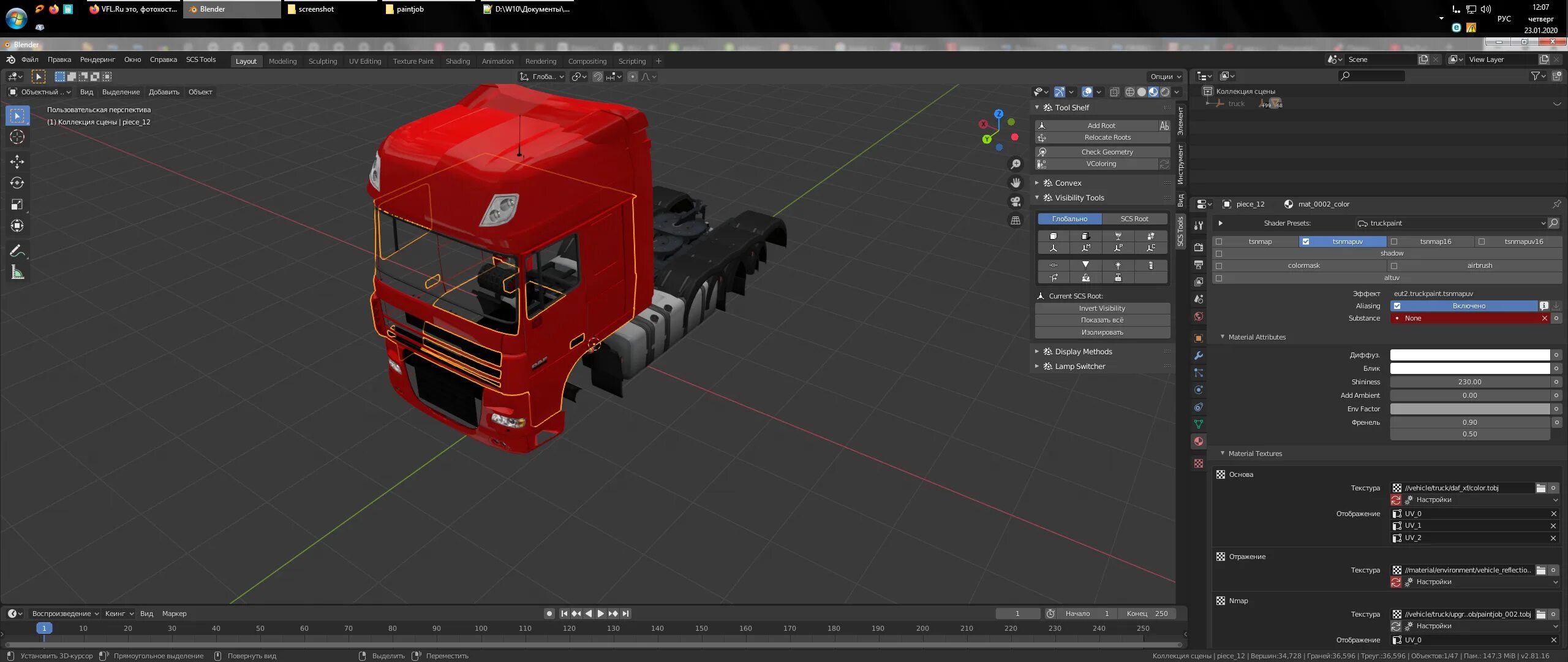Open the Modifiers wrench properties tab

pos(1199,356)
